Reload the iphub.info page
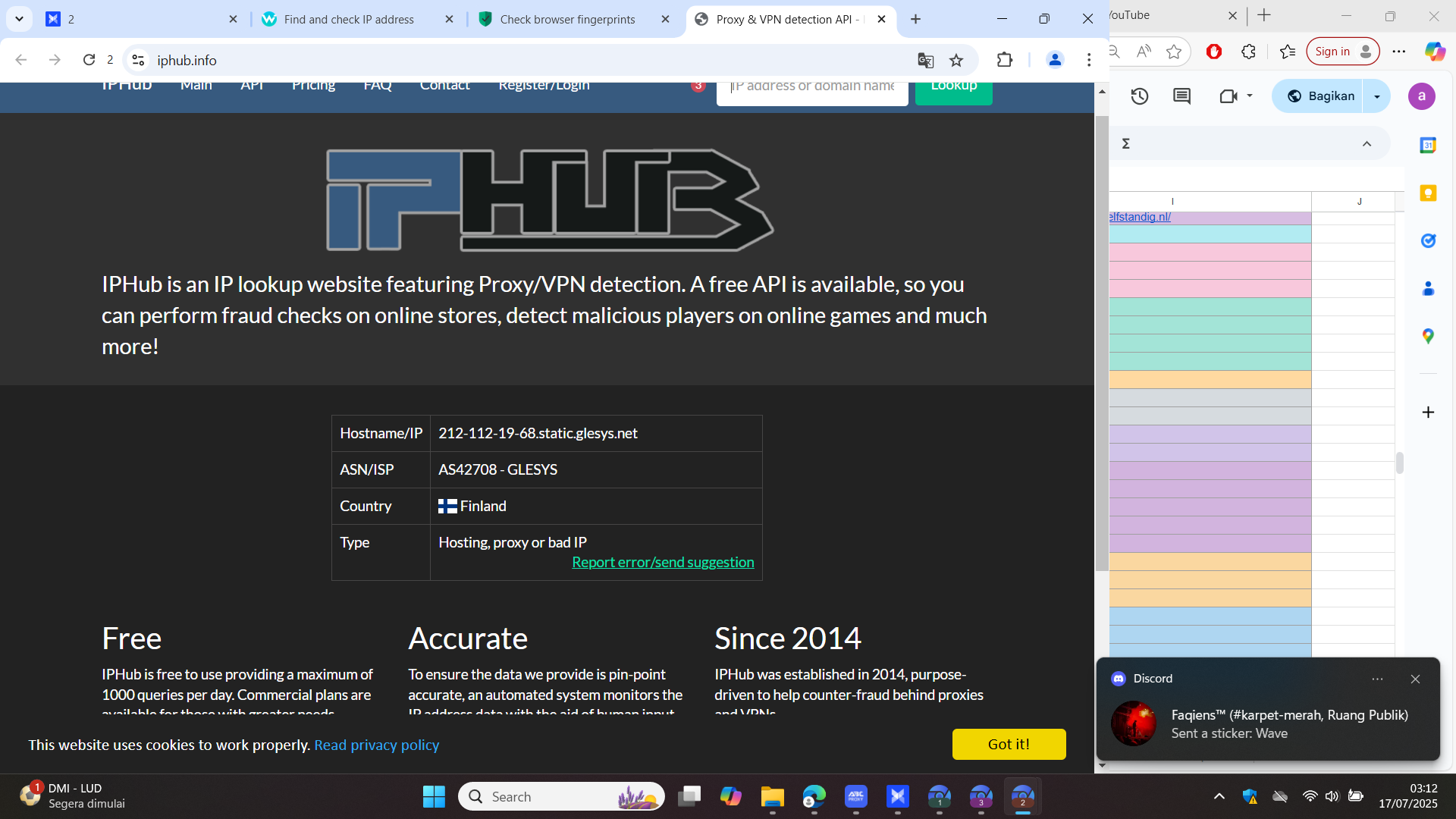 pyautogui.click(x=89, y=60)
